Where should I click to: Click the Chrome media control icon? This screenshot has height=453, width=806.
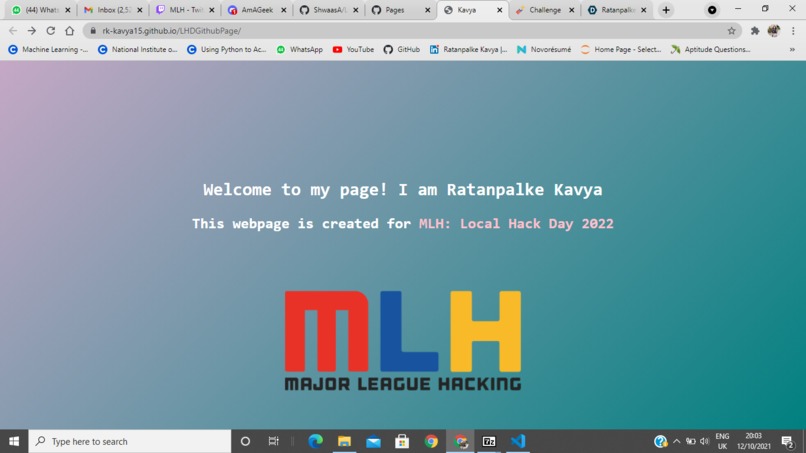(x=712, y=10)
